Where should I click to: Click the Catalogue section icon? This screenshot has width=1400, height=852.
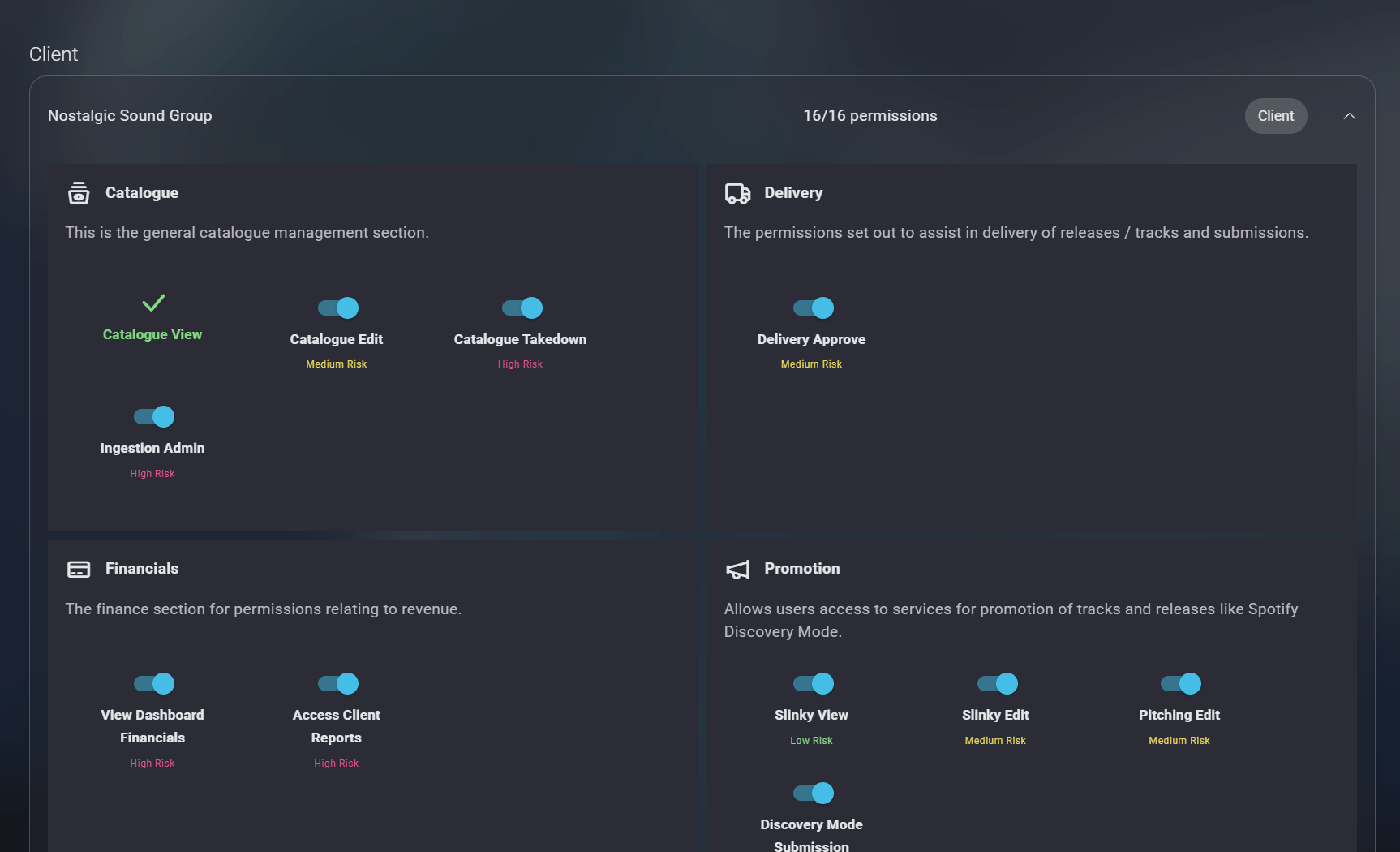79,193
